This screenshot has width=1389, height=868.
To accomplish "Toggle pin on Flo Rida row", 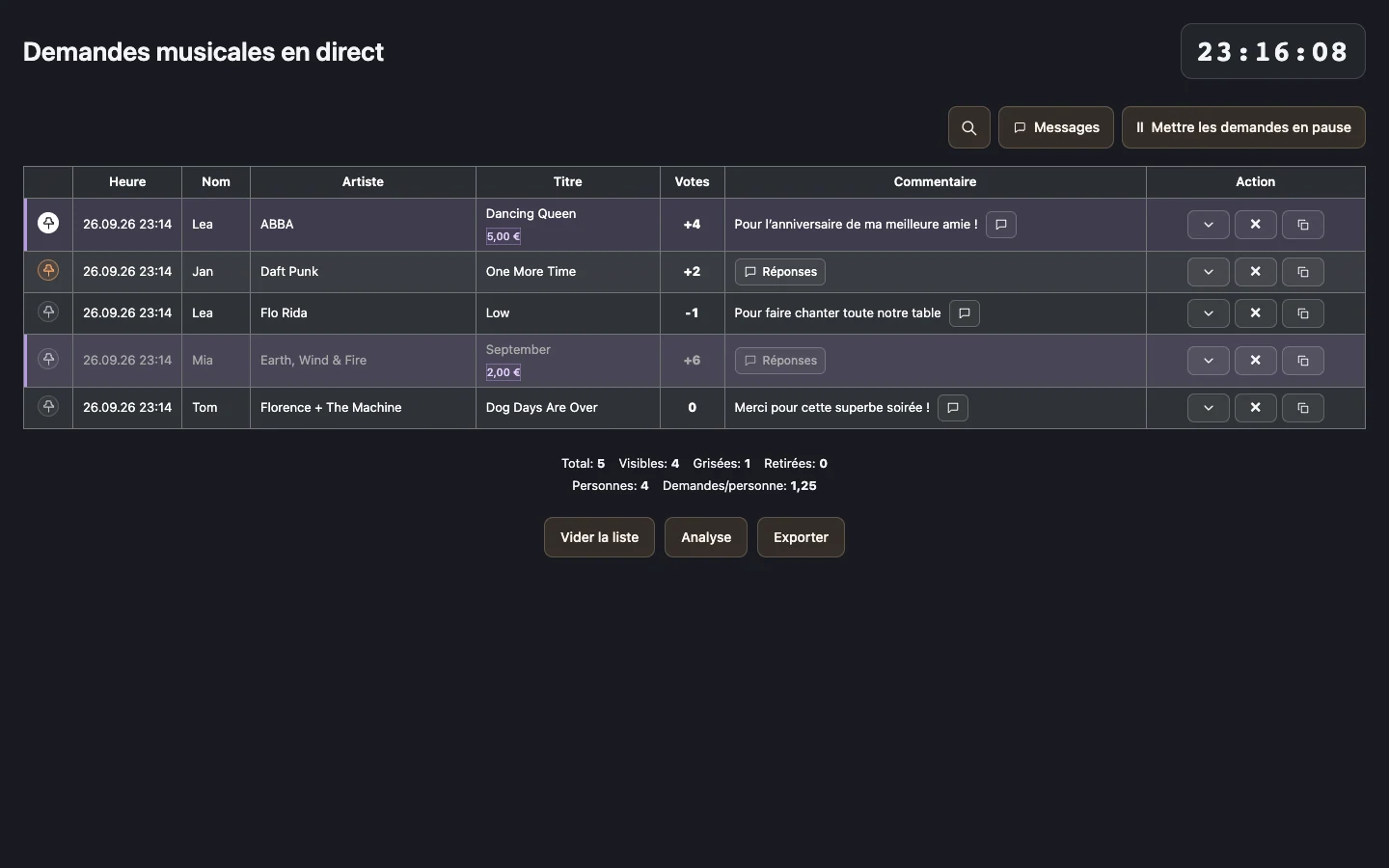I will (x=48, y=312).
